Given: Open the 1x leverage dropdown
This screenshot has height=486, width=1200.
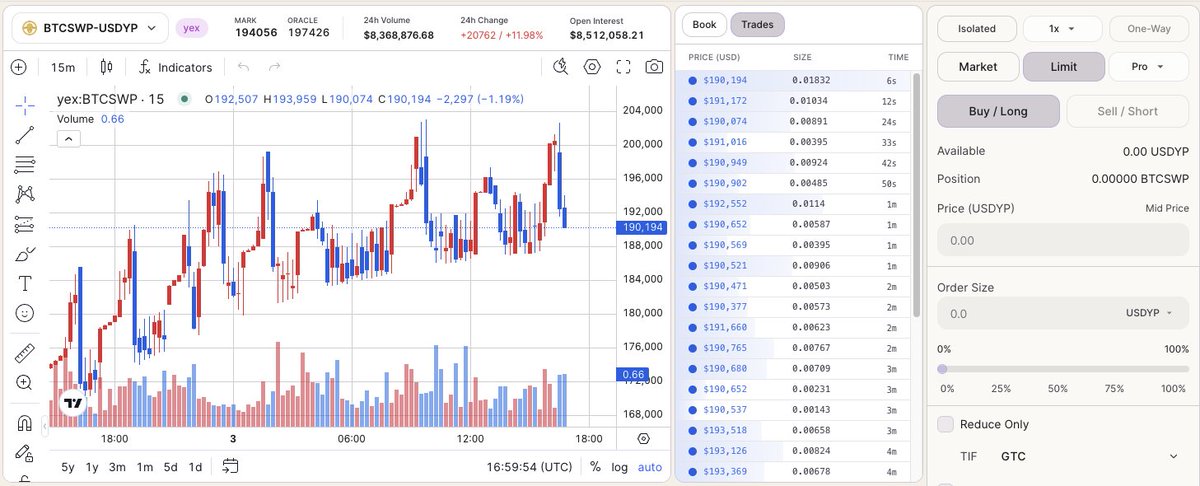Looking at the screenshot, I should pos(1063,29).
